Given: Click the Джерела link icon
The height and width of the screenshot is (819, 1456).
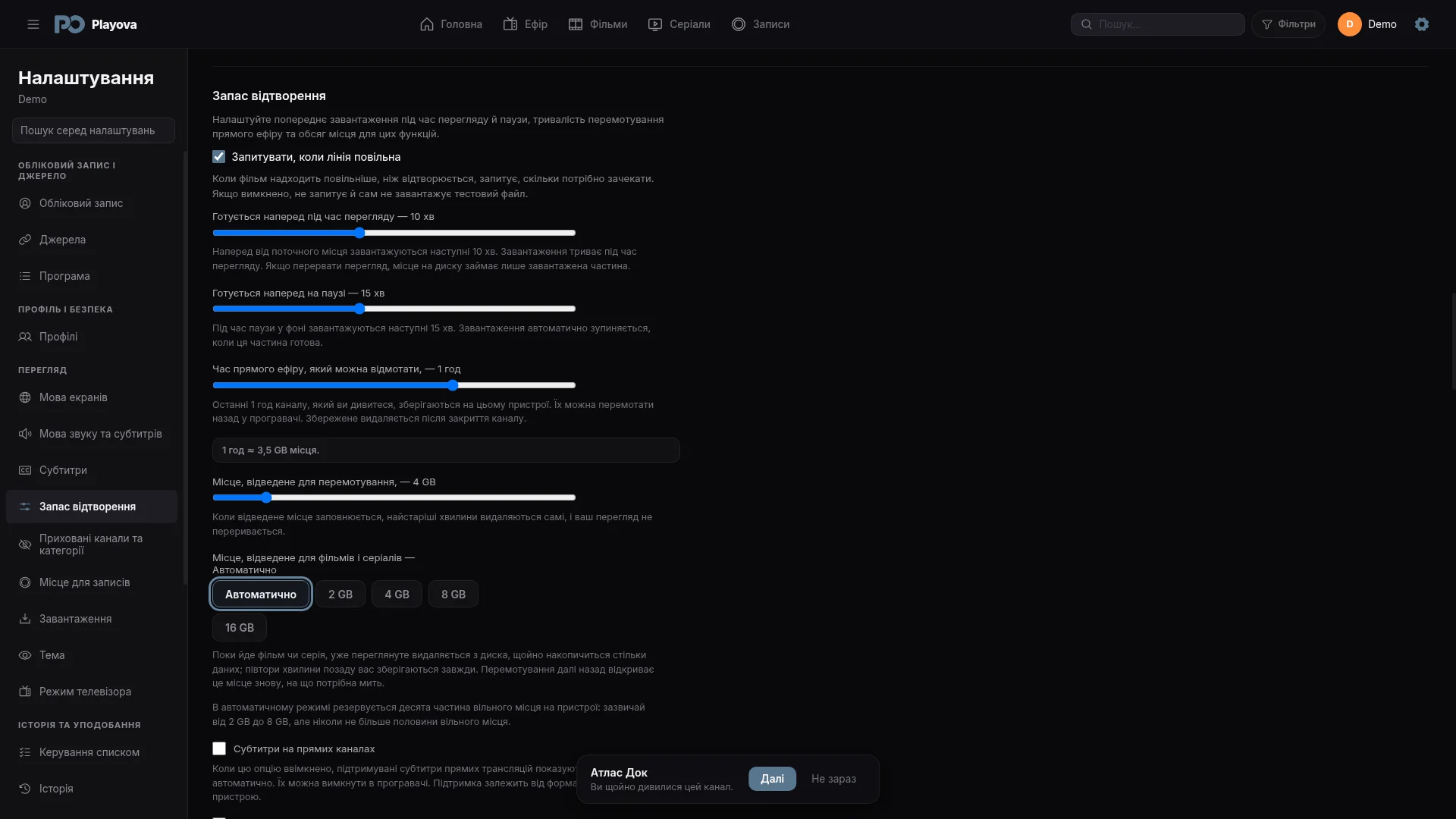Looking at the screenshot, I should click(25, 240).
